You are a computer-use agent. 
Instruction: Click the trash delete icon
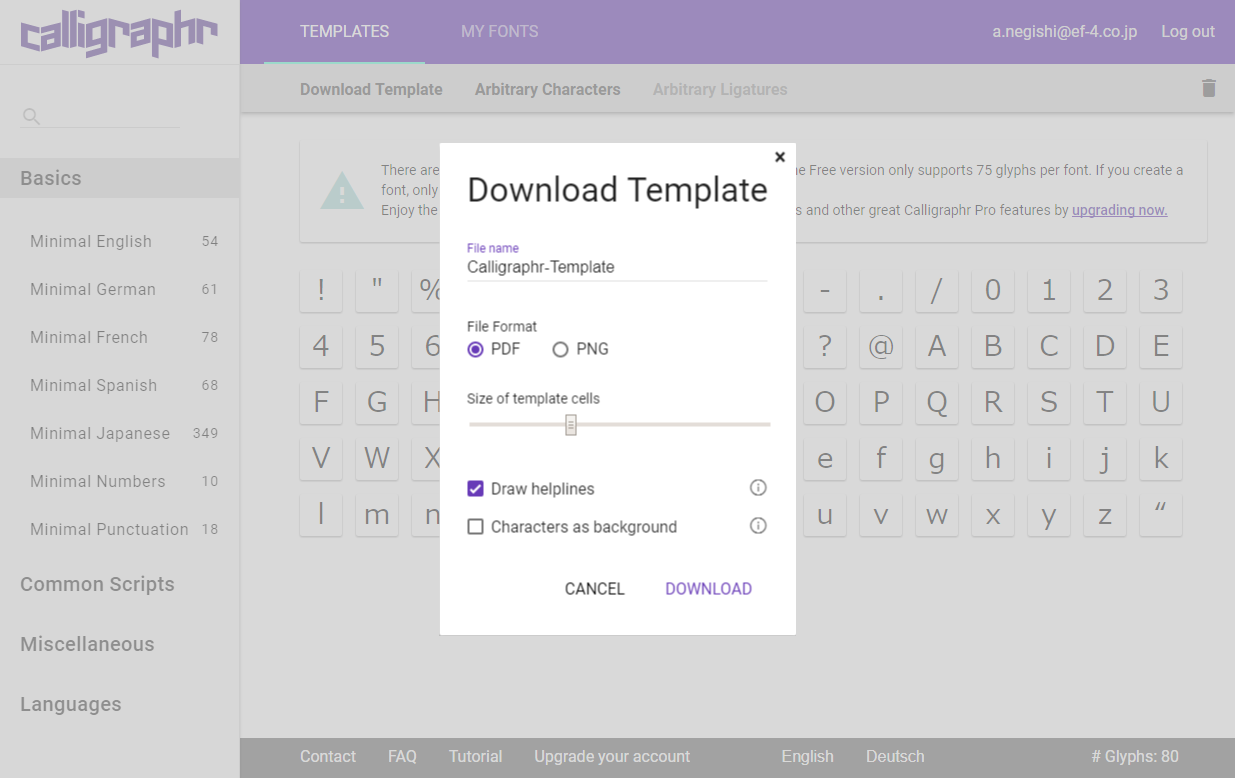1208,88
